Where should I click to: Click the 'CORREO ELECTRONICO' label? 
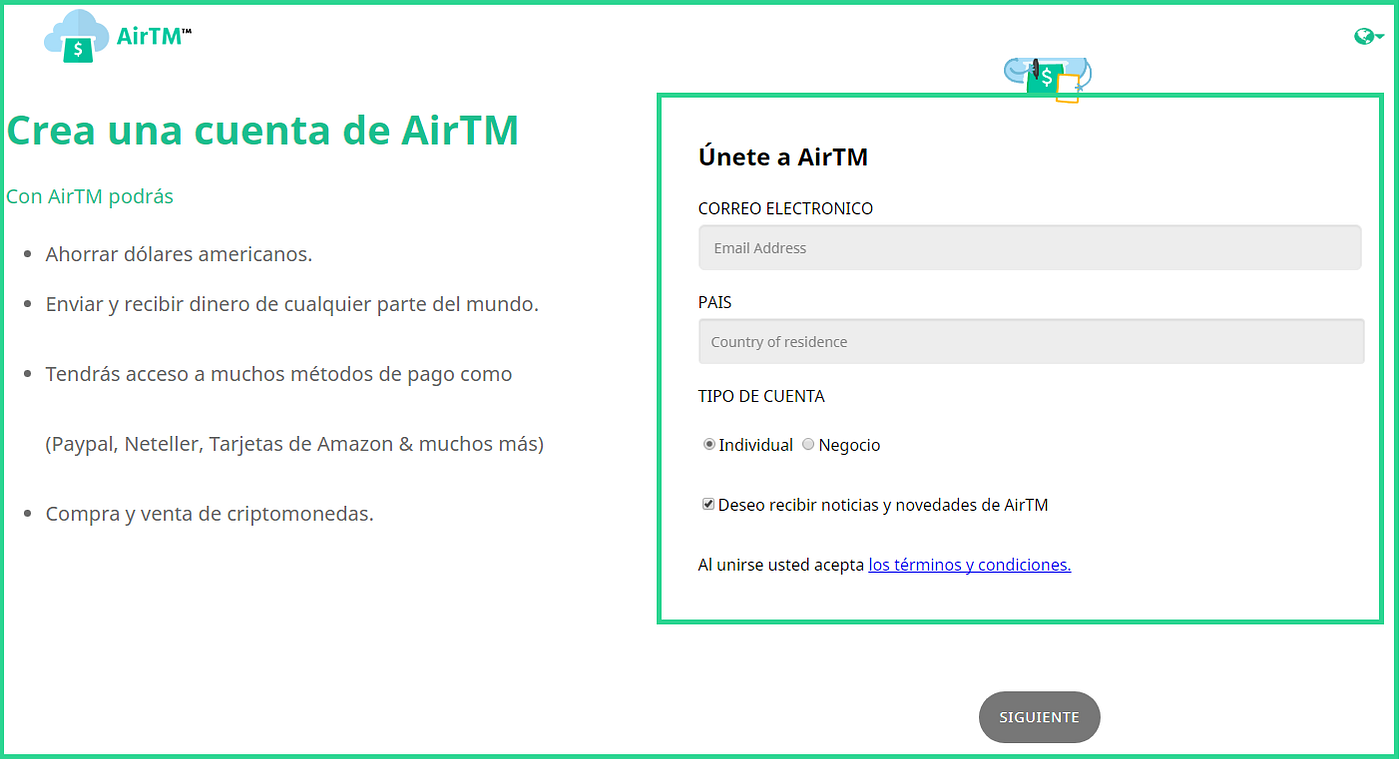[x=785, y=209]
